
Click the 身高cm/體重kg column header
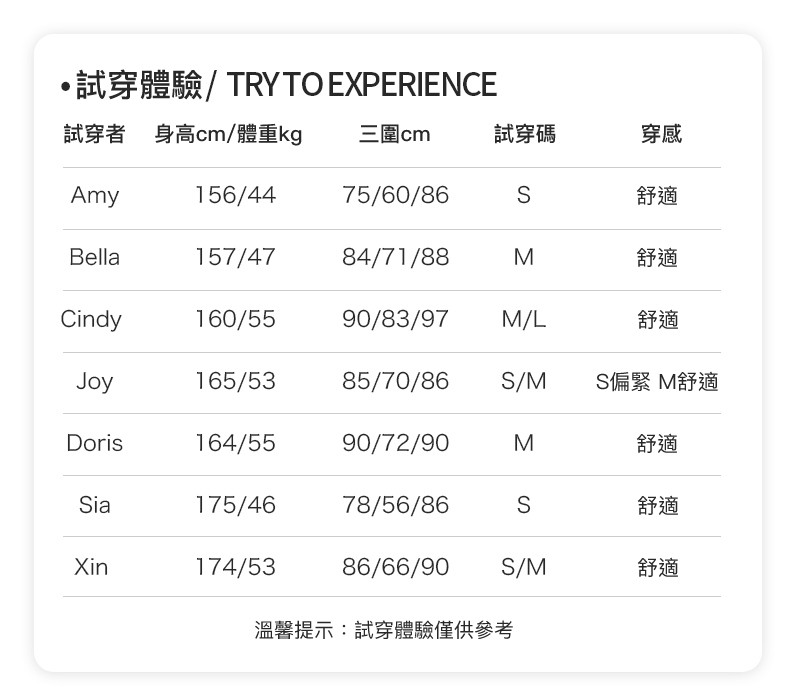point(228,134)
